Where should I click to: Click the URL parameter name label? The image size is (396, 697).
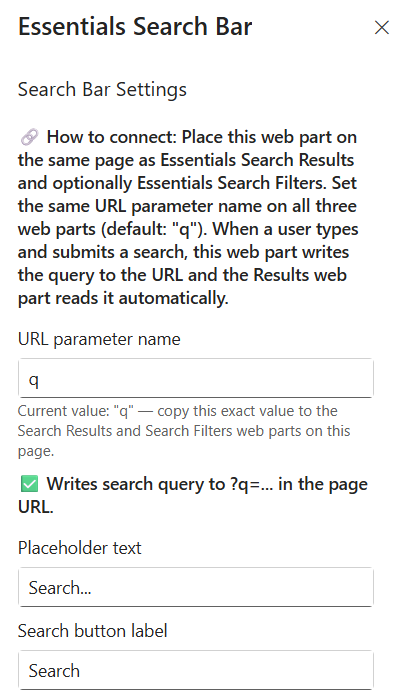point(99,339)
